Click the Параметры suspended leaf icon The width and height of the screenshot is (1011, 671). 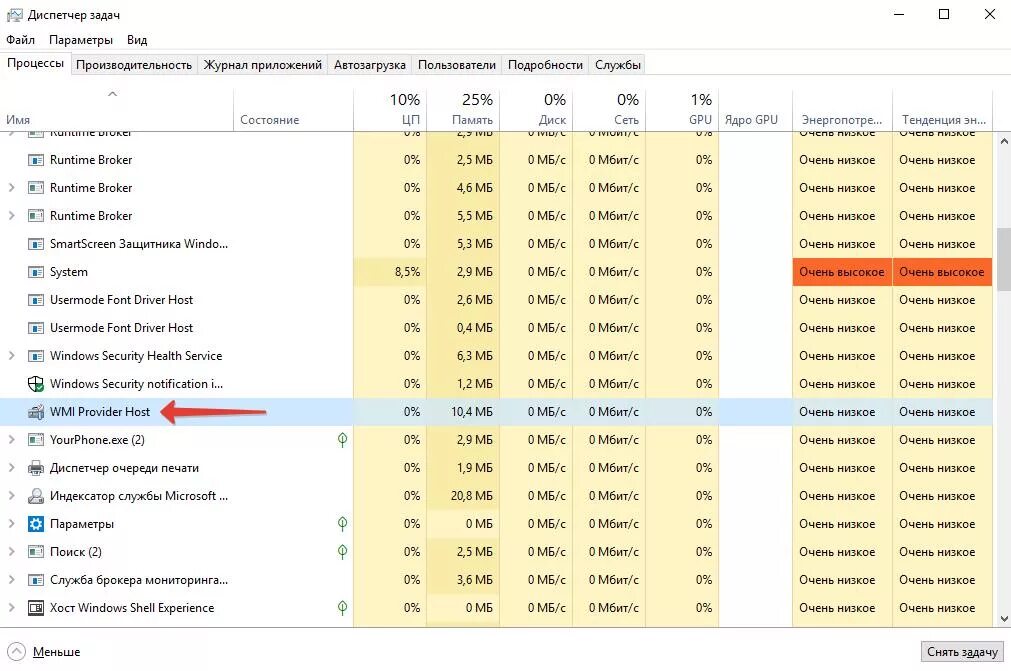pyautogui.click(x=342, y=524)
